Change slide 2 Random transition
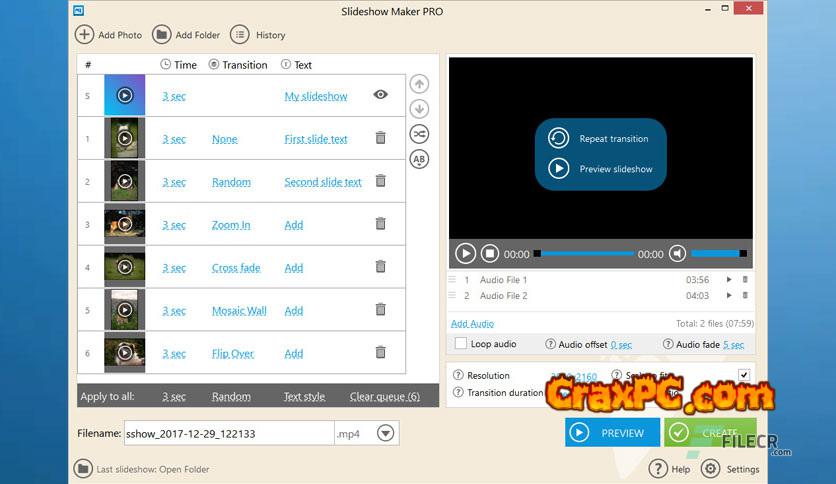This screenshot has height=484, width=836. point(231,182)
